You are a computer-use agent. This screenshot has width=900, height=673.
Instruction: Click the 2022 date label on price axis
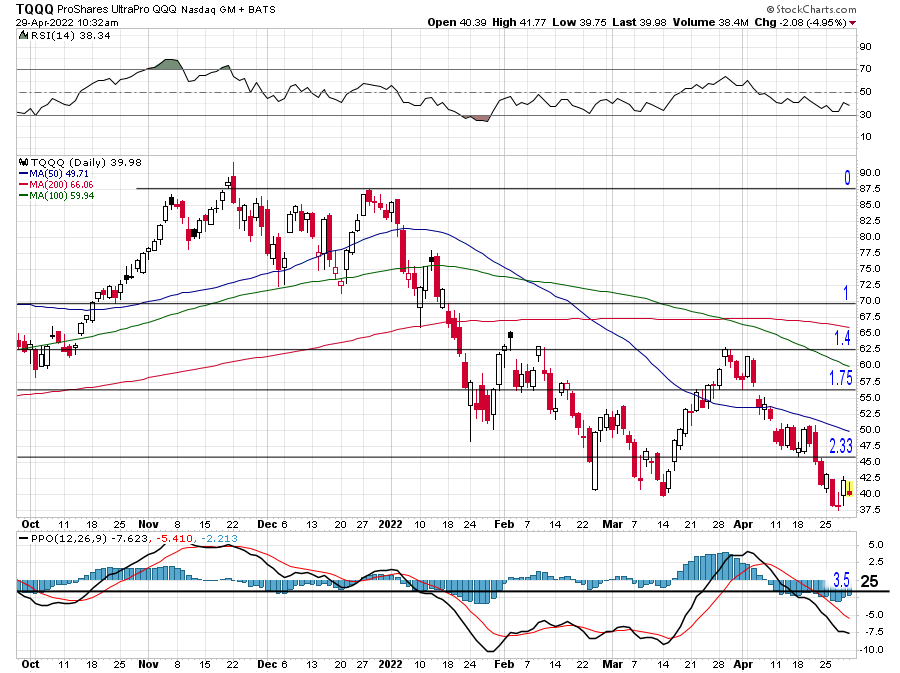390,524
